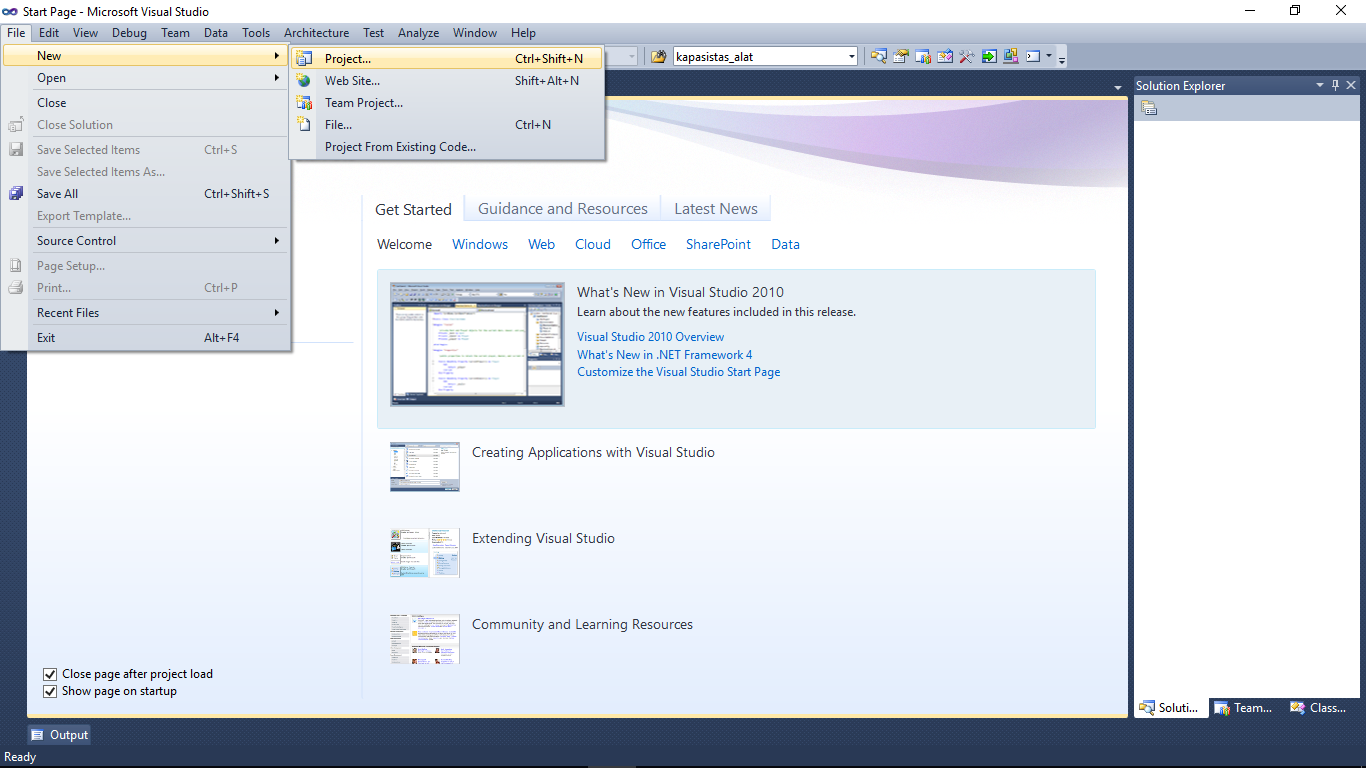Click the Properties Window toolbar icon
Image resolution: width=1366 pixels, height=768 pixels.
(x=901, y=56)
